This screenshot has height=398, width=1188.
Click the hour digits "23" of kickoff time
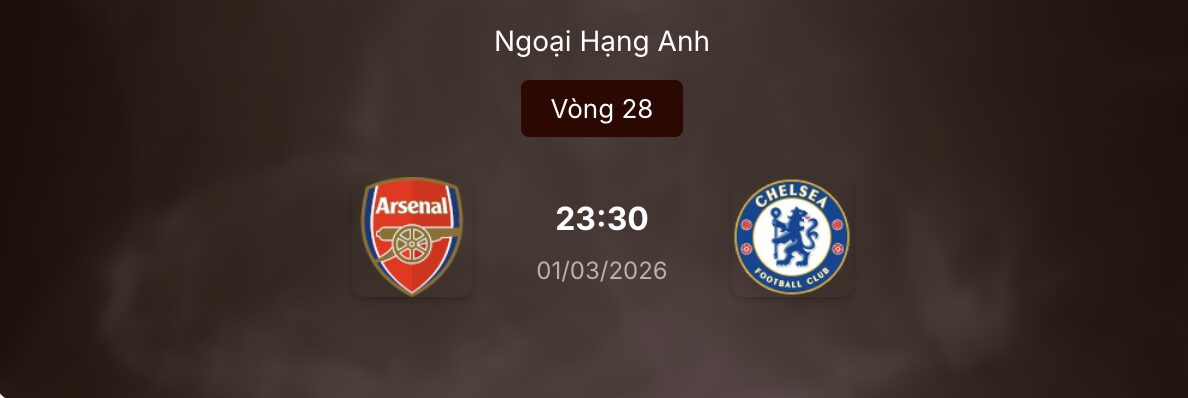(576, 219)
